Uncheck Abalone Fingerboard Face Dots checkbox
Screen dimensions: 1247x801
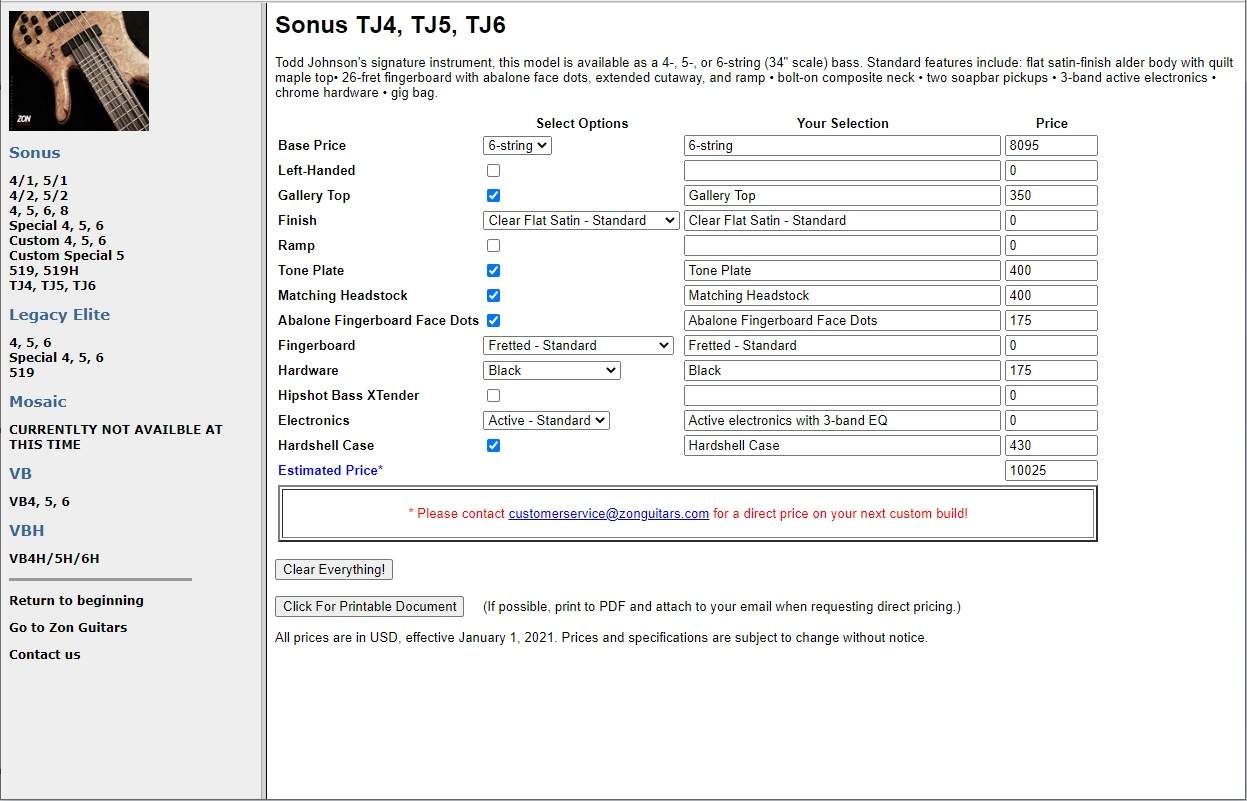point(493,321)
